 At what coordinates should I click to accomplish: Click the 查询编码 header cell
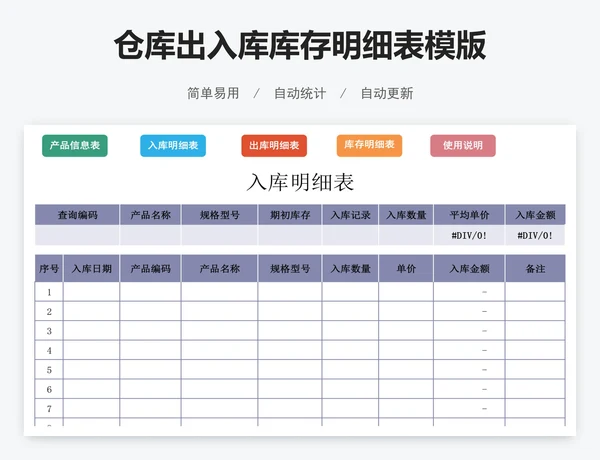(x=77, y=215)
